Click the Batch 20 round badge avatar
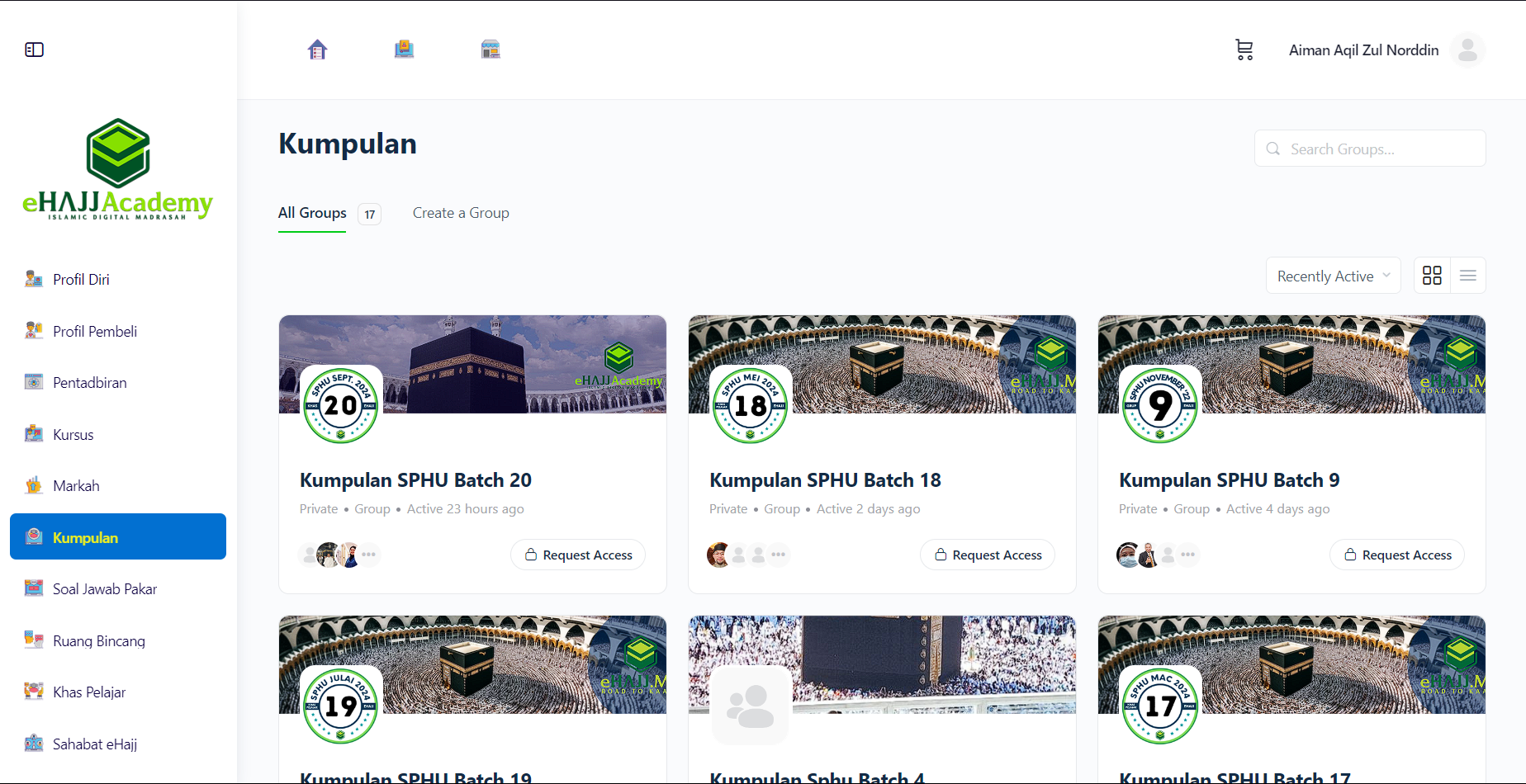The image size is (1526, 784). coord(340,405)
